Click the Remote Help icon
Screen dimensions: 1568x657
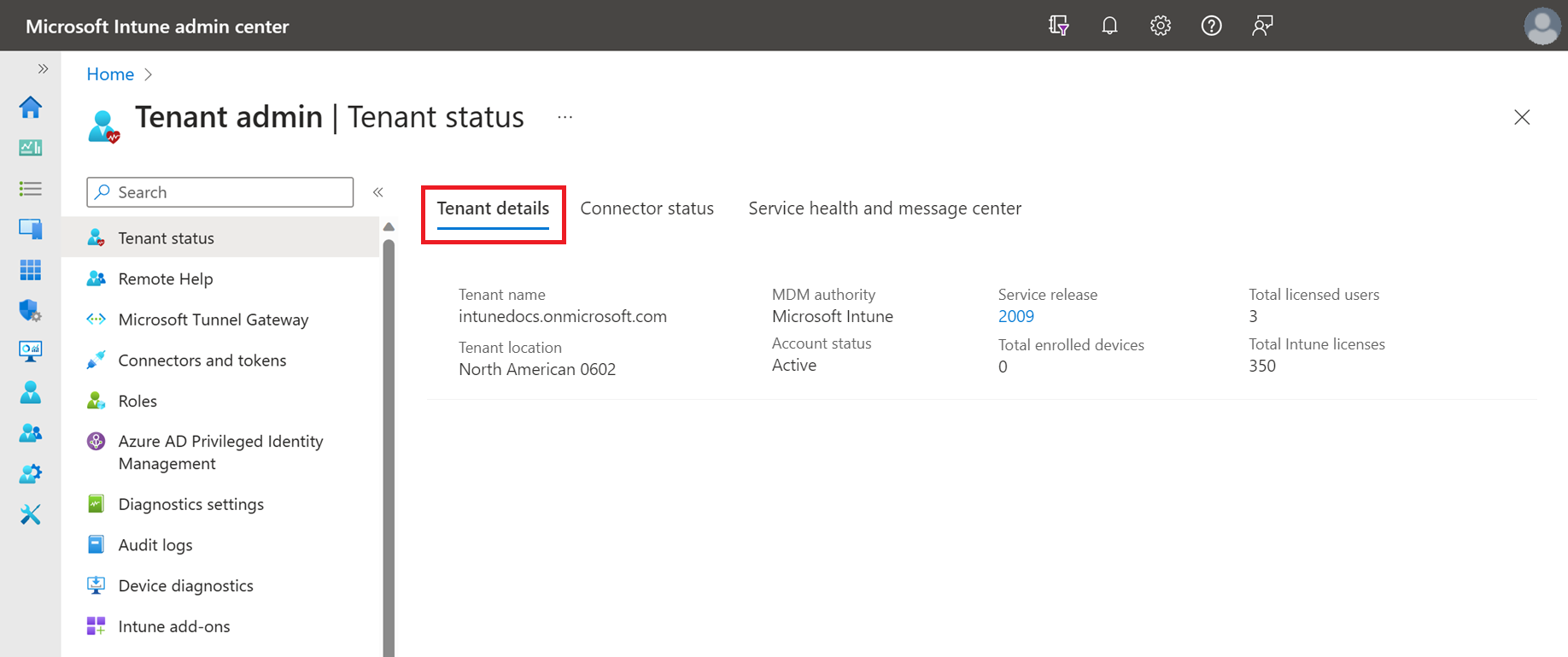coord(97,279)
